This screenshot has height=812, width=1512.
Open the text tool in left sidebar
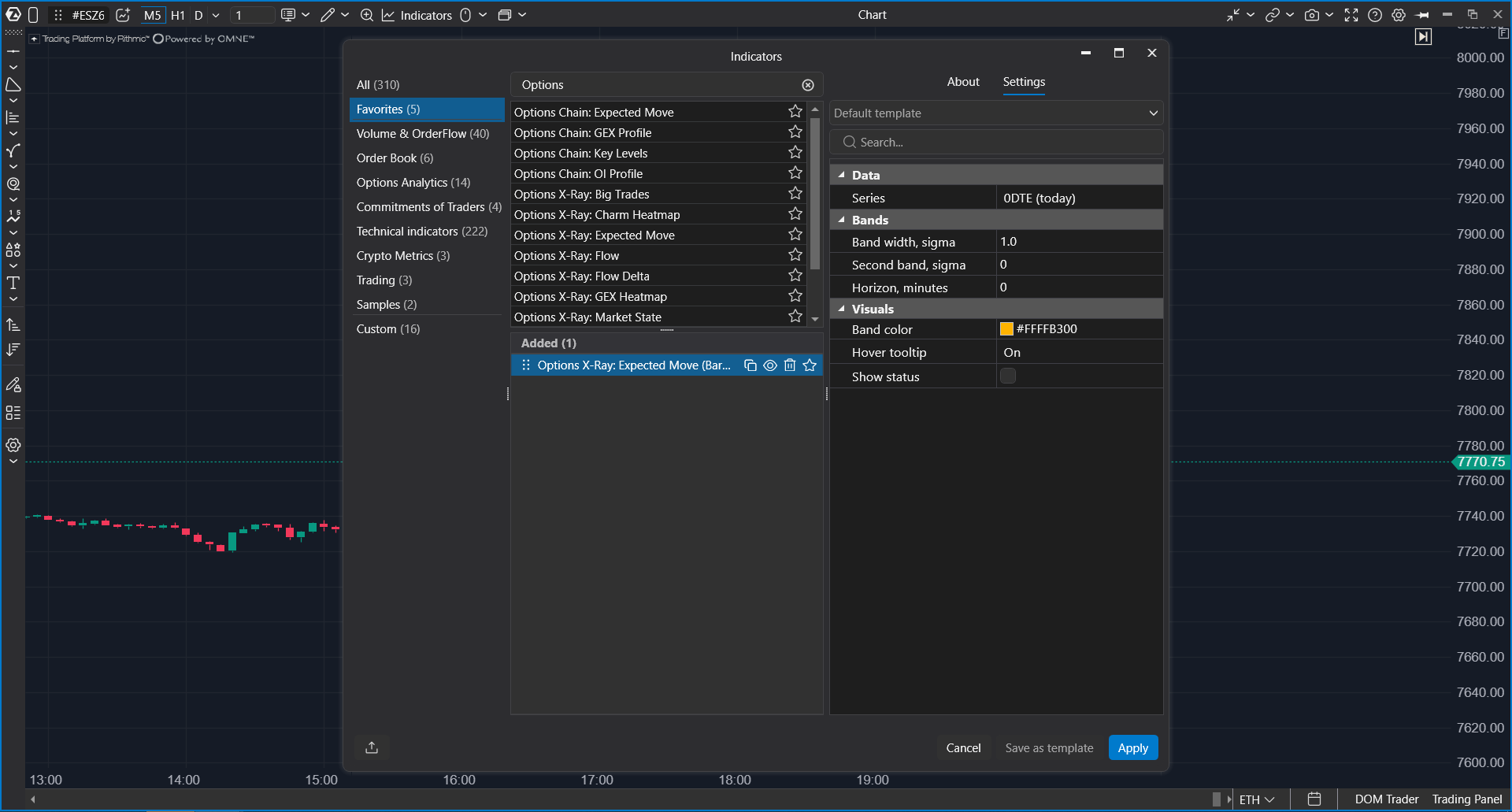click(13, 283)
